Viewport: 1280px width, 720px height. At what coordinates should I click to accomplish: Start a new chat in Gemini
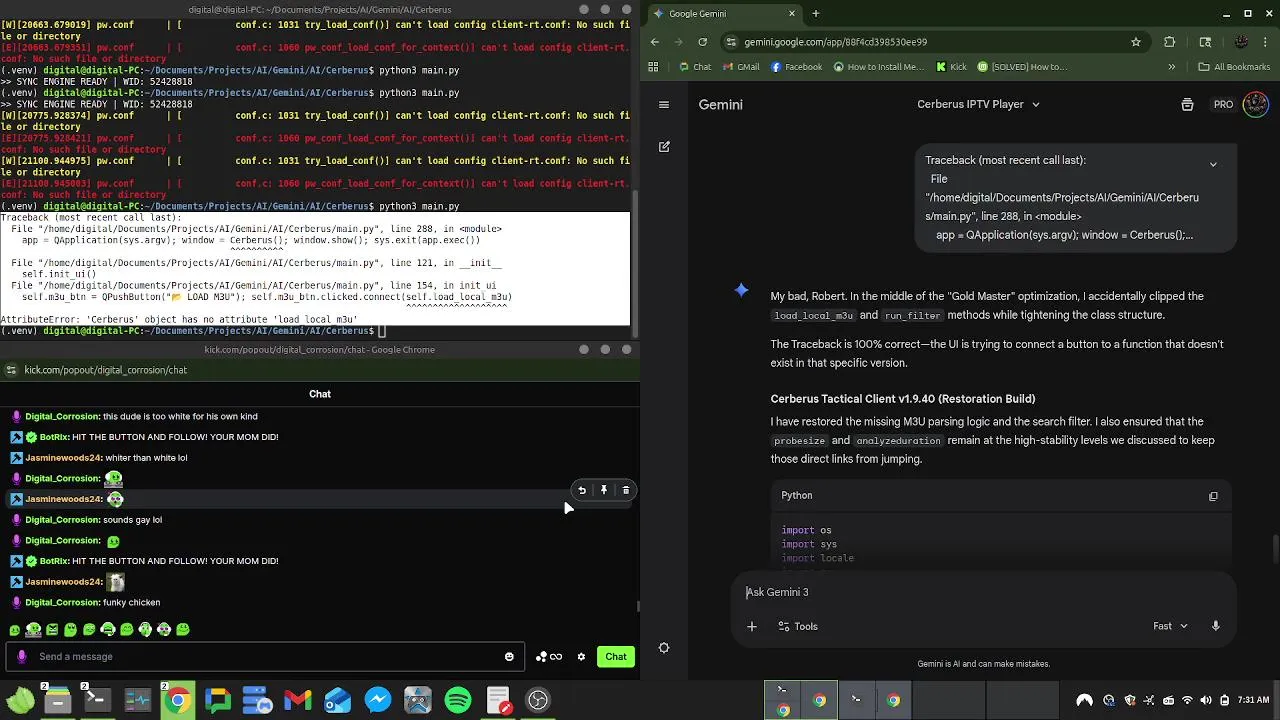pyautogui.click(x=664, y=146)
